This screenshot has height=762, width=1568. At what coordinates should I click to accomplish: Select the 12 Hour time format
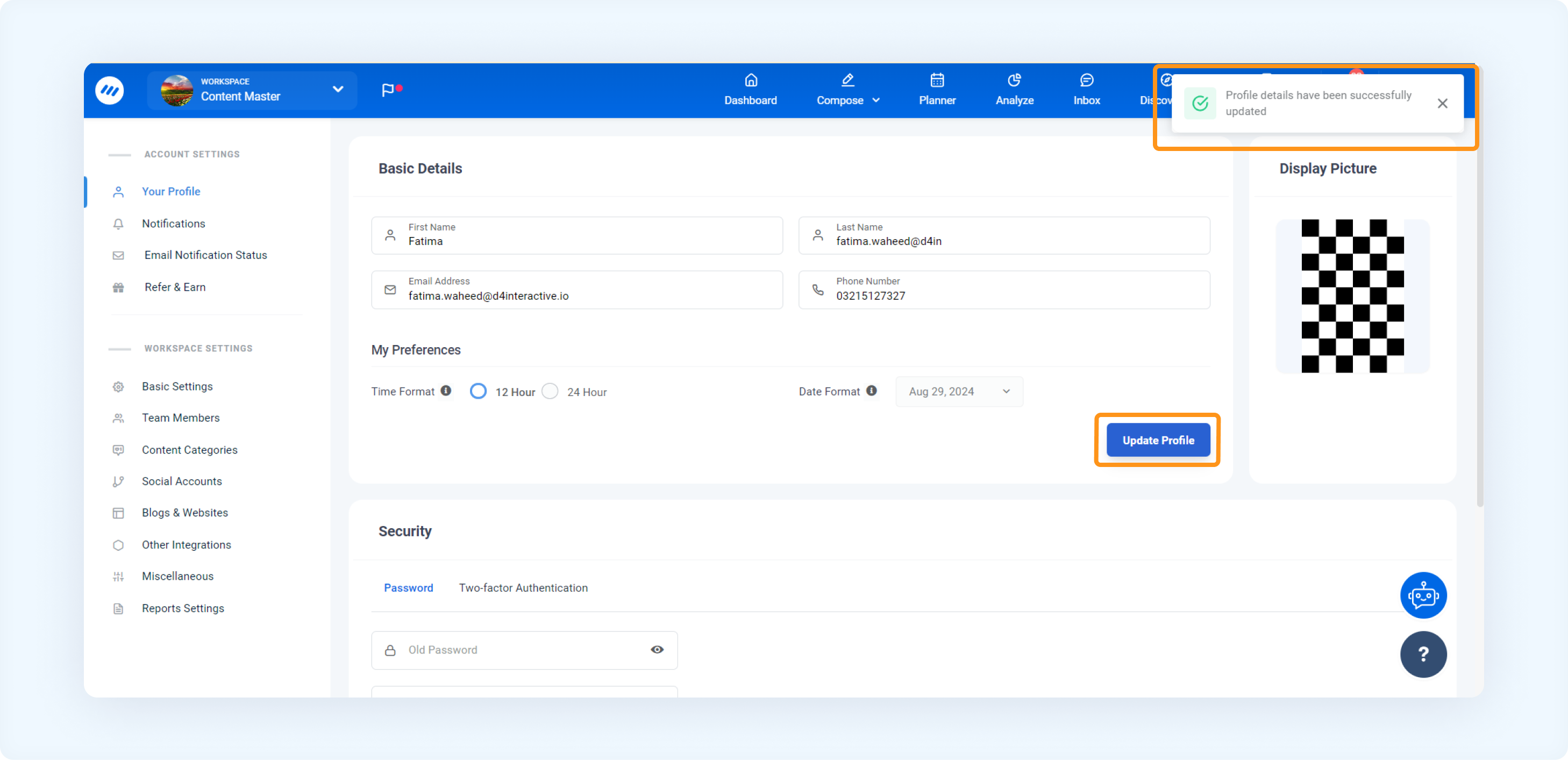coord(479,392)
